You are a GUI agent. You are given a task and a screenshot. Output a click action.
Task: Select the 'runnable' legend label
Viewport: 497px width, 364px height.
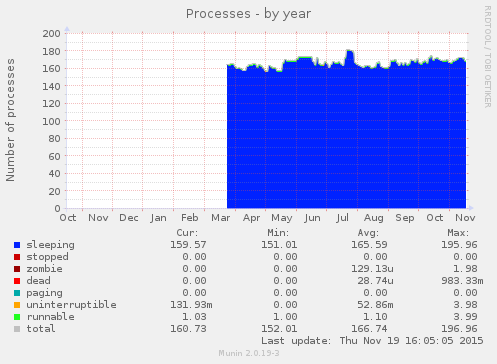51,317
